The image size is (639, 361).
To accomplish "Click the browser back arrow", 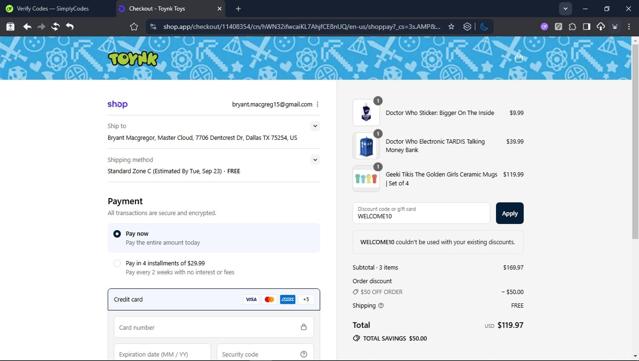I will [27, 26].
